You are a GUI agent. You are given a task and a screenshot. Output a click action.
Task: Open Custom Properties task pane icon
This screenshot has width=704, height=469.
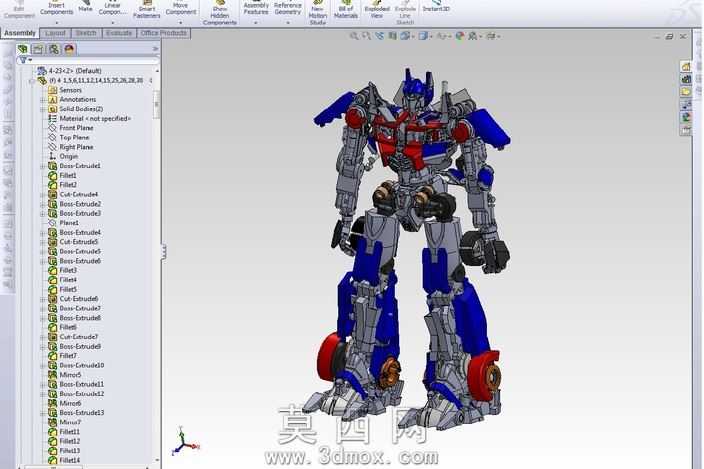[686, 130]
